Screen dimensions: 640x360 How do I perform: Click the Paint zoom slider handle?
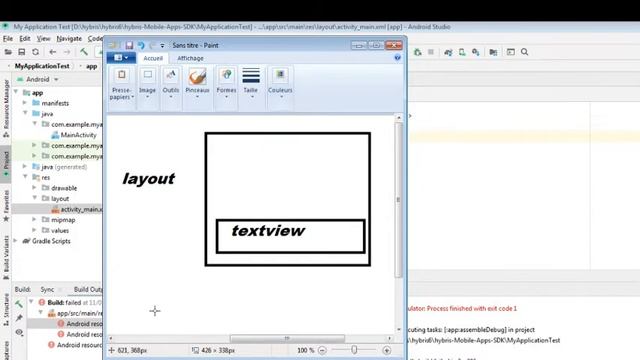click(x=354, y=350)
